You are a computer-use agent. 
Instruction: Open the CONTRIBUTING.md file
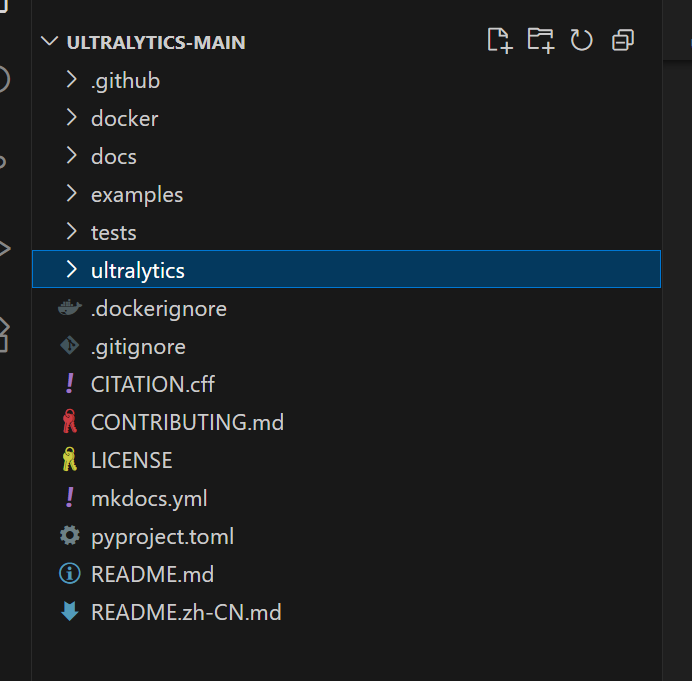pyautogui.click(x=187, y=422)
